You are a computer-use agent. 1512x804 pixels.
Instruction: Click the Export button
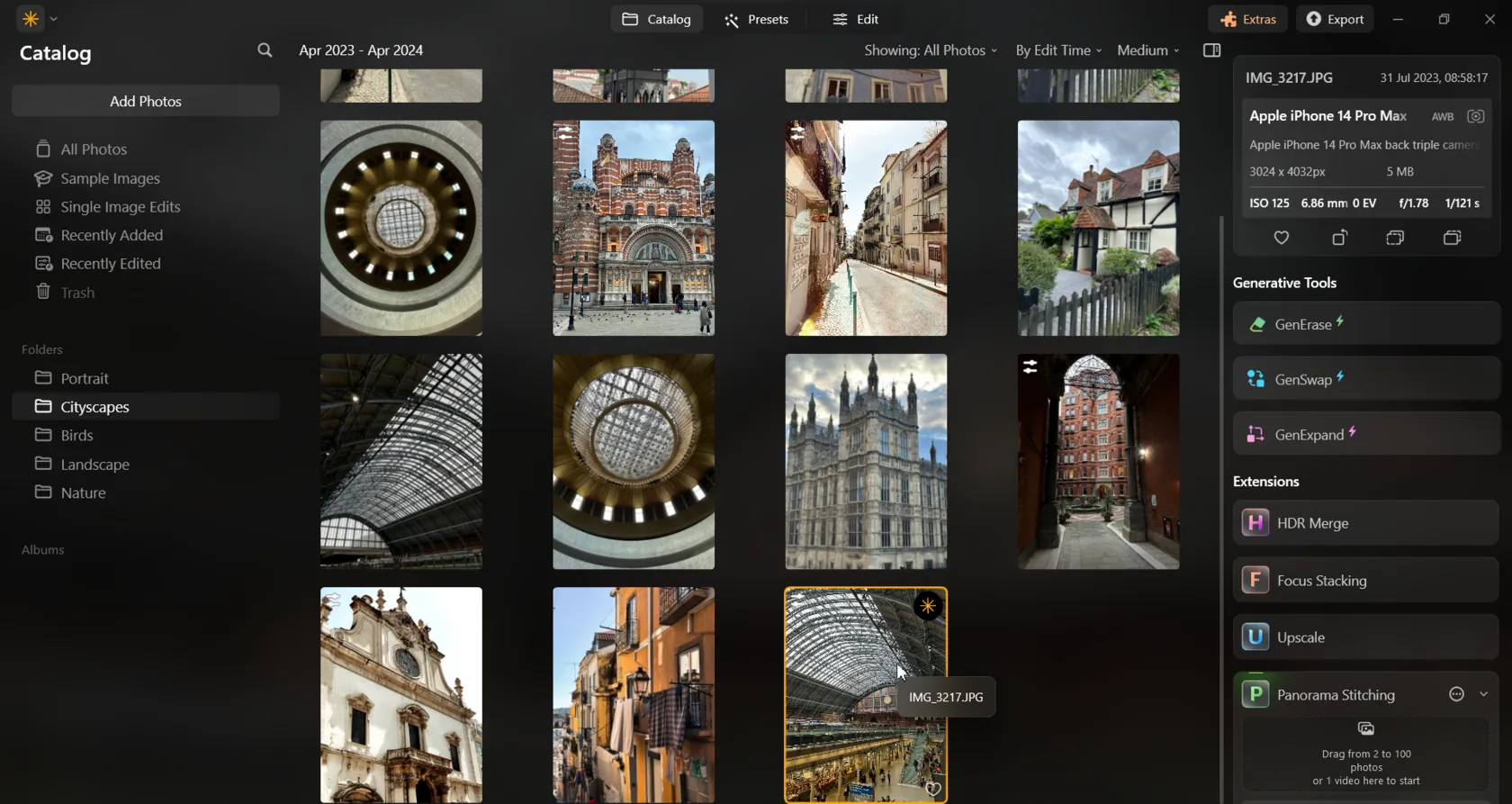coord(1335,19)
